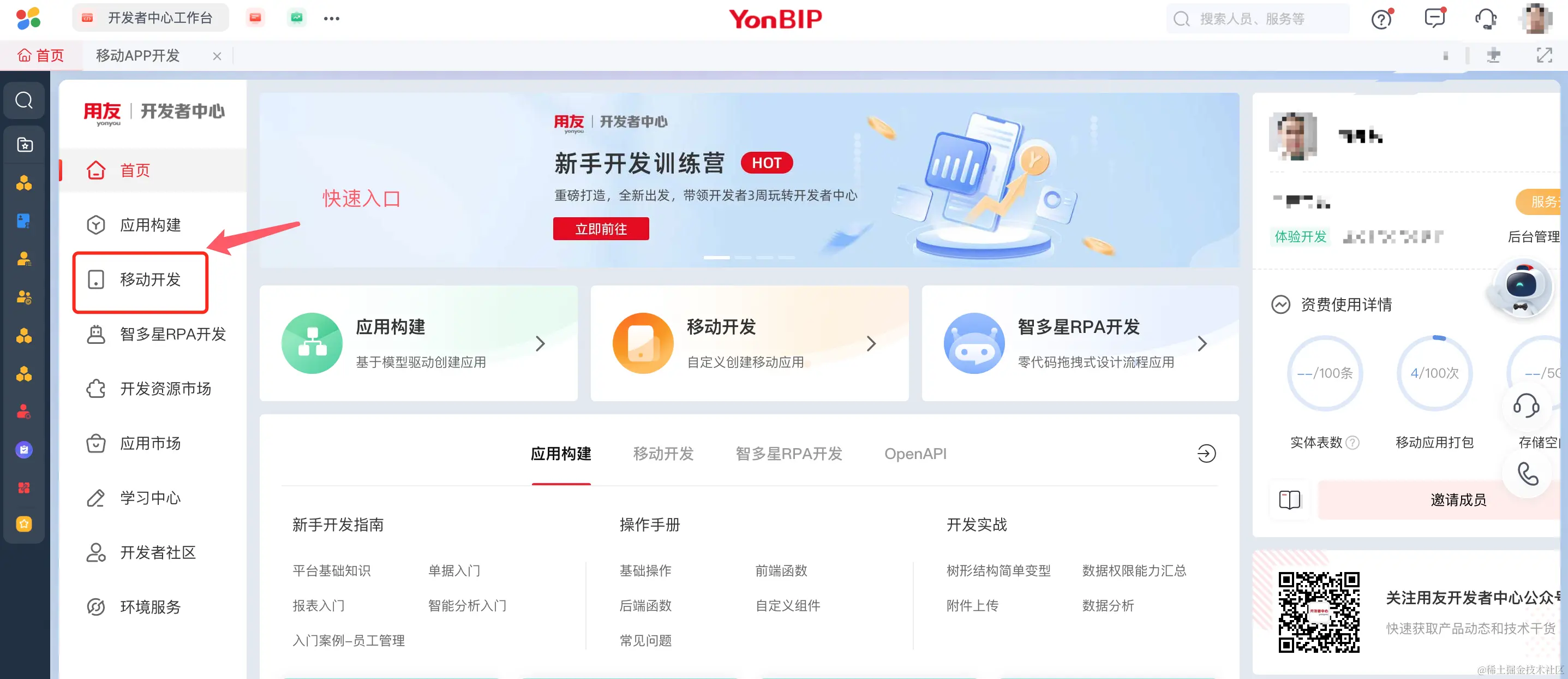The width and height of the screenshot is (1568, 679).
Task: Click the floating headset support button
Action: pos(1527,406)
